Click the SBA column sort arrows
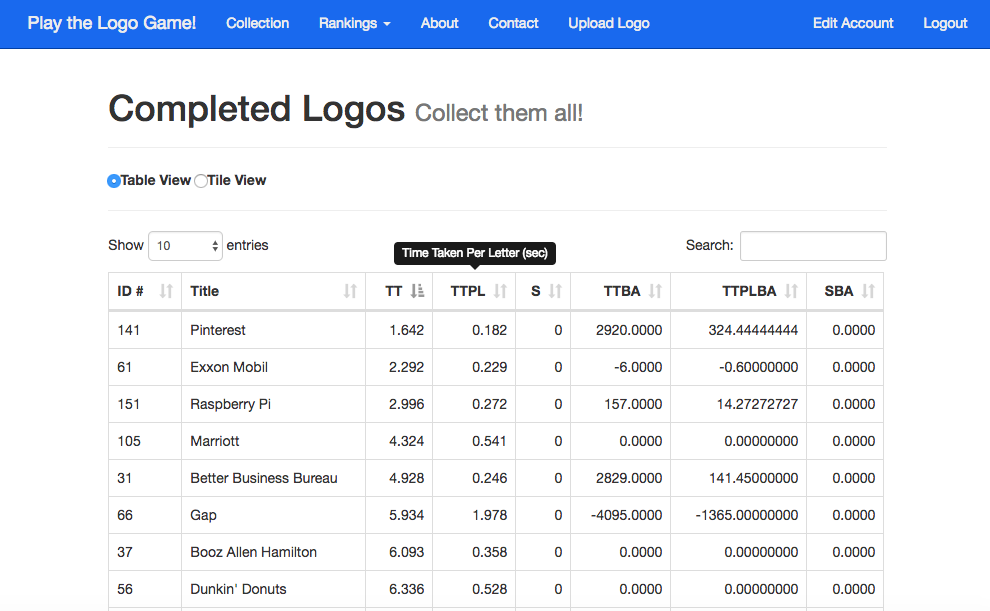This screenshot has height=611, width=990. point(869,291)
